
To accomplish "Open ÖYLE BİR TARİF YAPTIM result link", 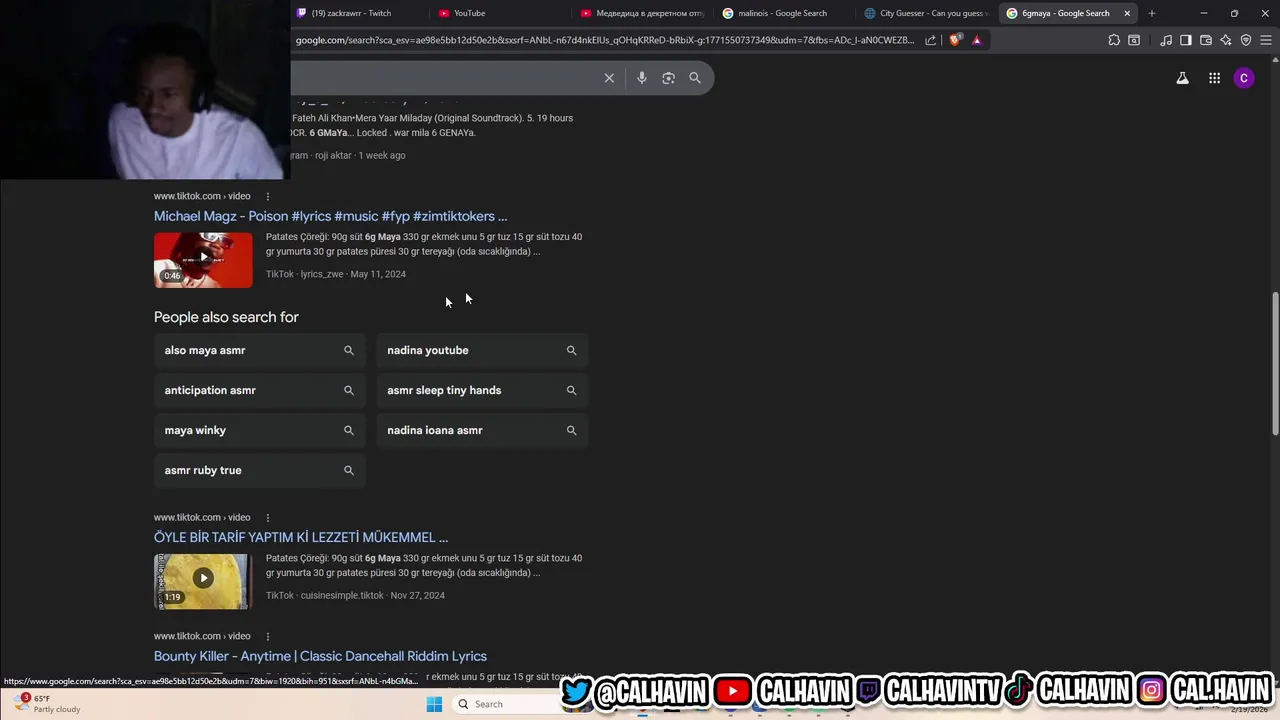I will (301, 537).
